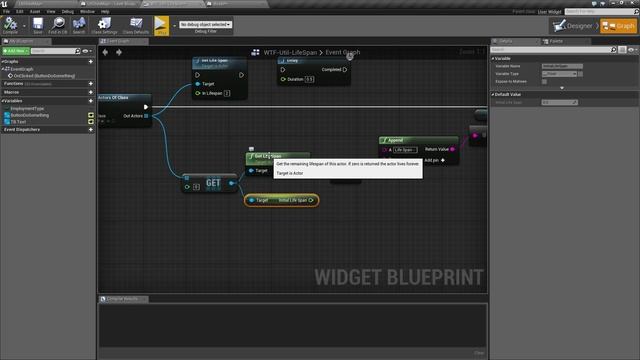Add a new function with Functions plus
This screenshot has height=360, width=640.
91,83
